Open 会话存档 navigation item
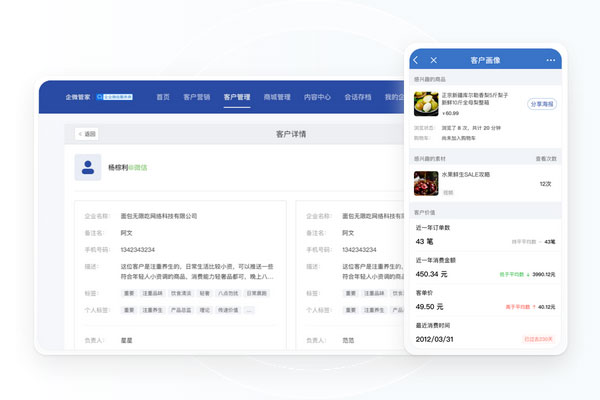The width and height of the screenshot is (600, 400). point(358,97)
